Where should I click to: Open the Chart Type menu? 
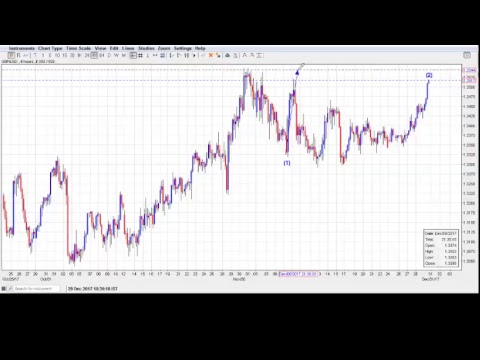50,48
